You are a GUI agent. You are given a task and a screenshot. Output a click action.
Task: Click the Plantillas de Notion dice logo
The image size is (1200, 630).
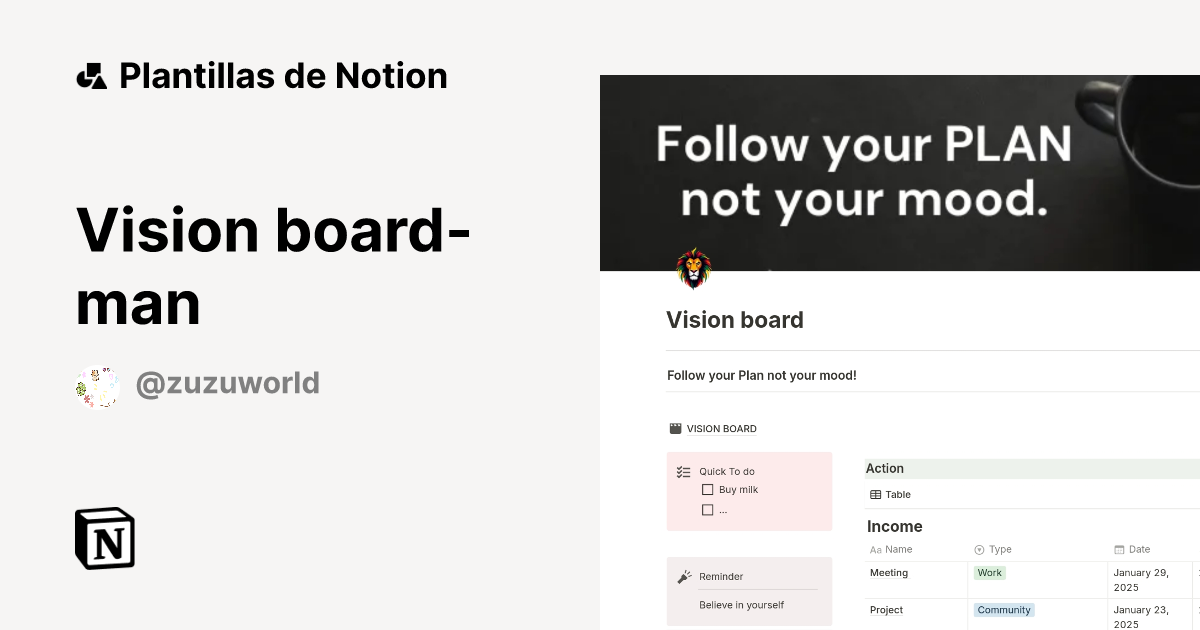[x=91, y=75]
